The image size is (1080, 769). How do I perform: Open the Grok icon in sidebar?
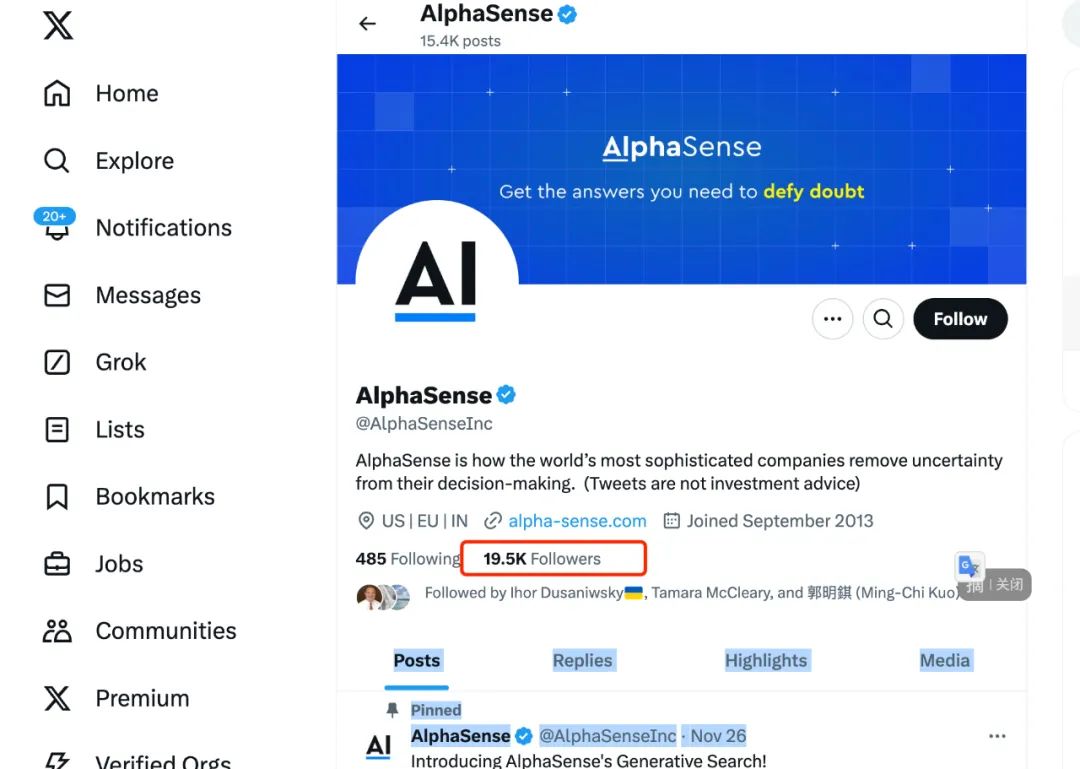pos(57,362)
